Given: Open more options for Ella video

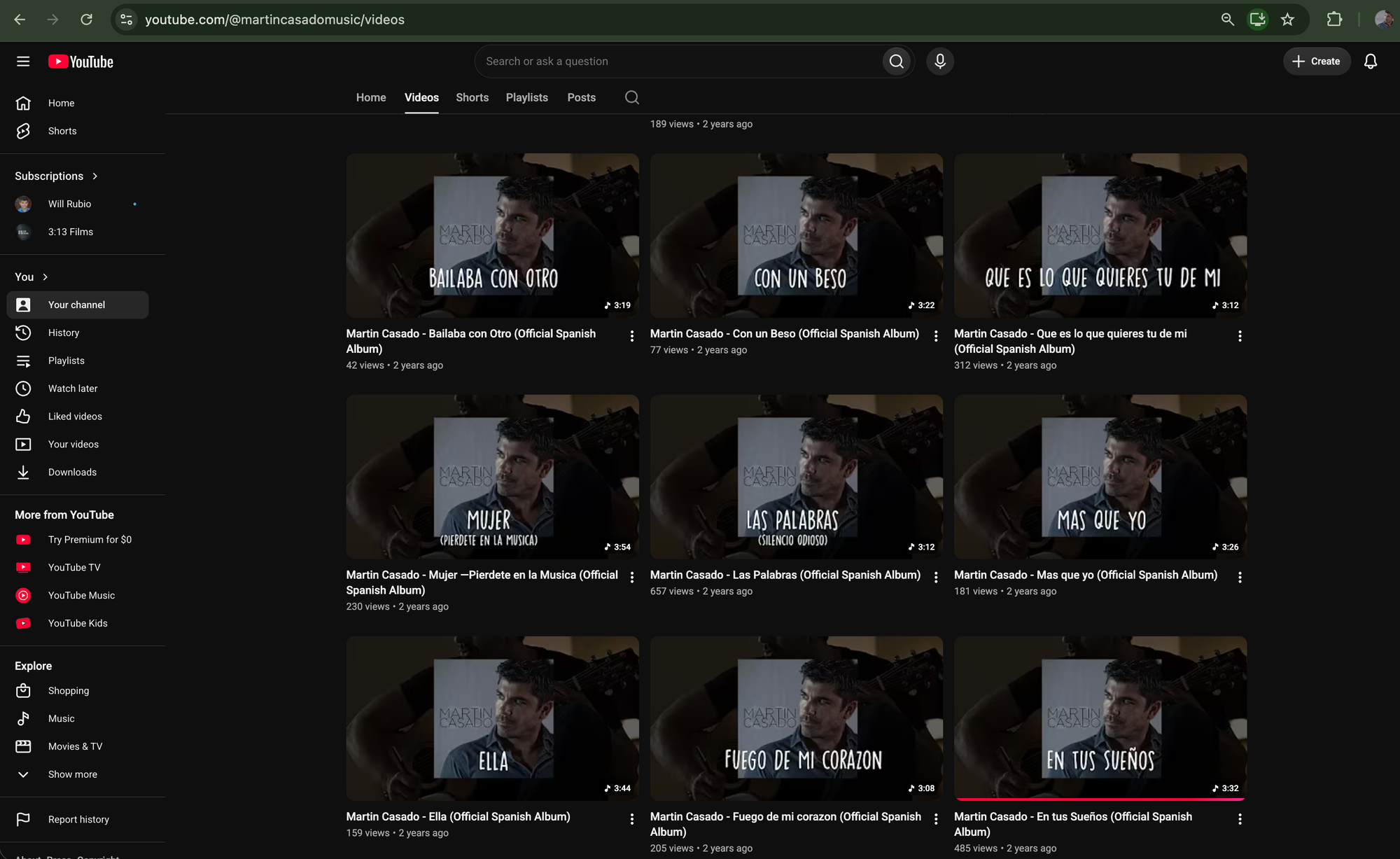Looking at the screenshot, I should coord(632,819).
